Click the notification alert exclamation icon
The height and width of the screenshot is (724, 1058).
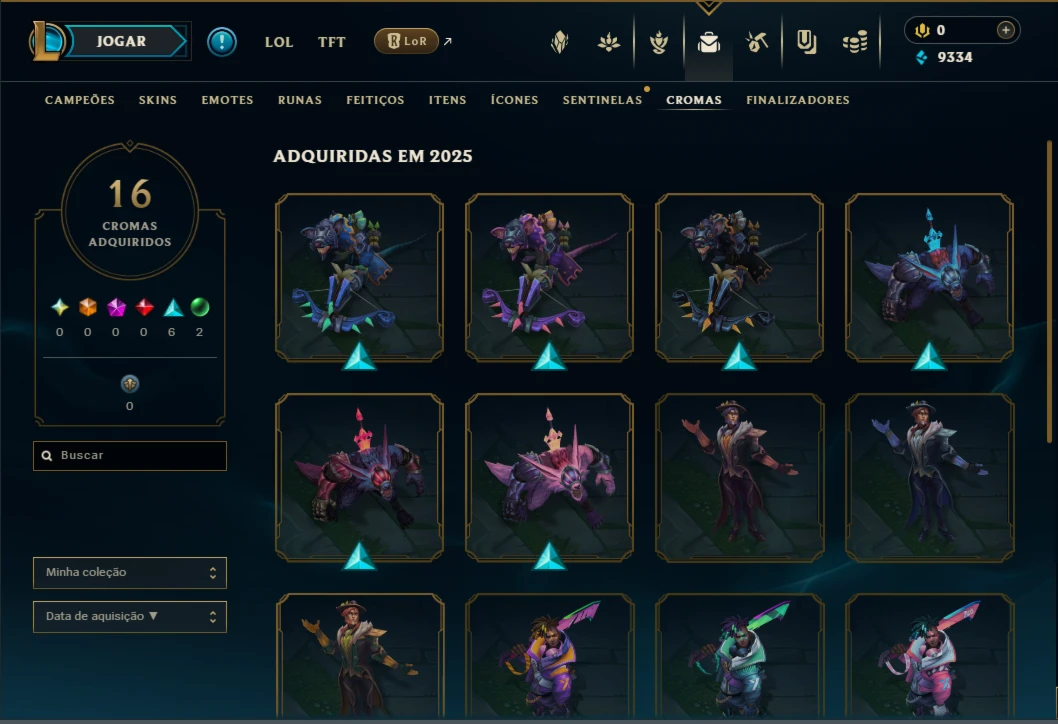coord(221,42)
